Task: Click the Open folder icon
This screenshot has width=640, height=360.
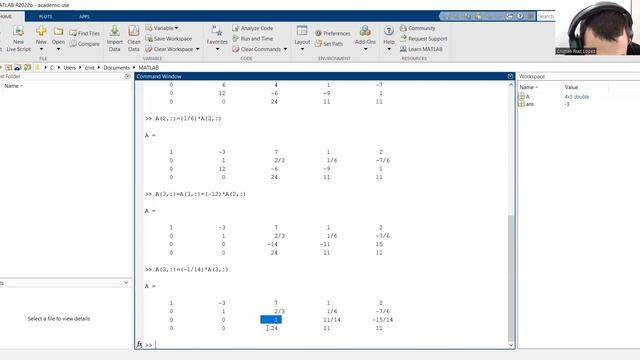Action: click(x=58, y=31)
